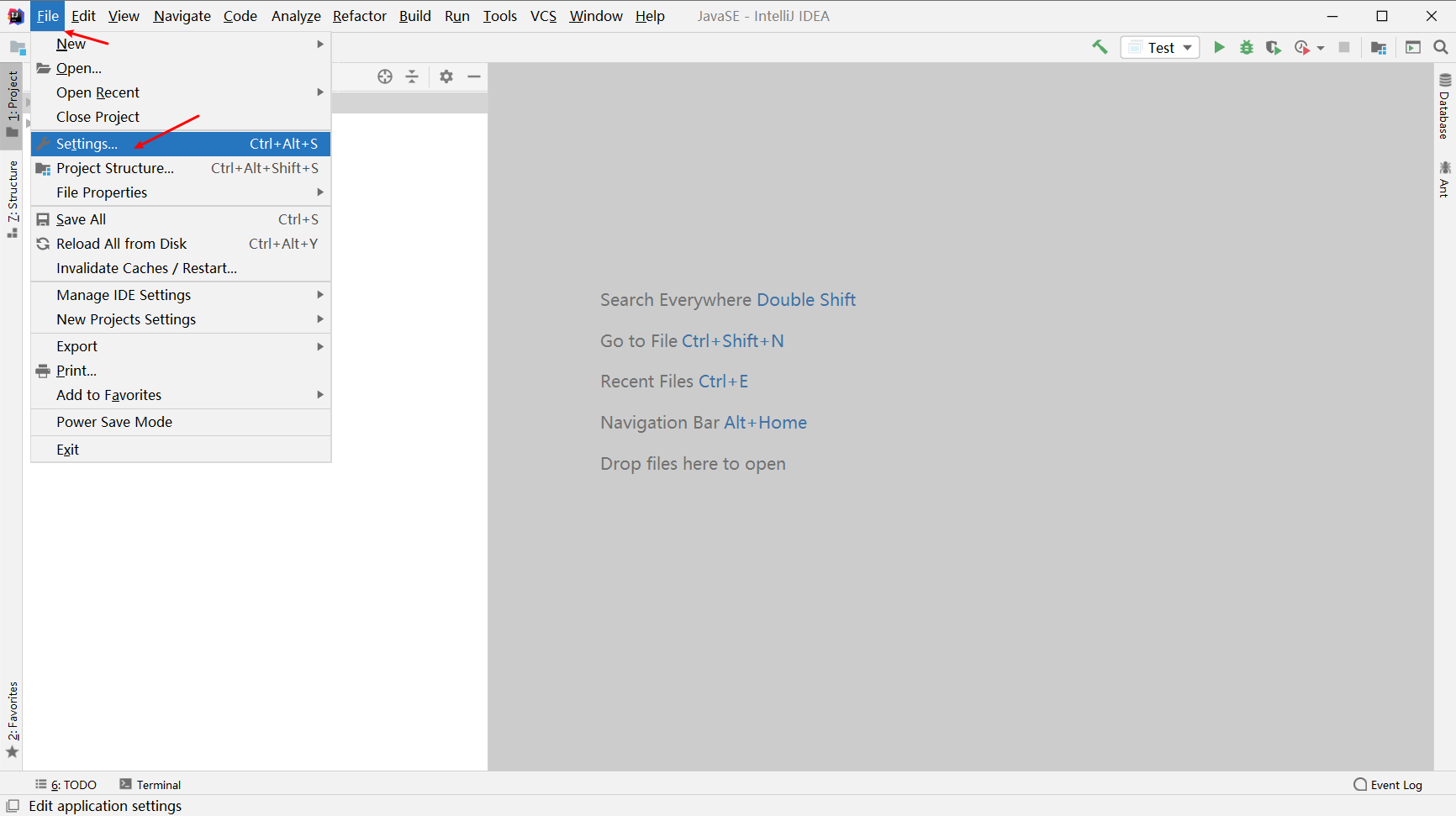
Task: Choose Exit from the File menu
Action: click(181, 450)
